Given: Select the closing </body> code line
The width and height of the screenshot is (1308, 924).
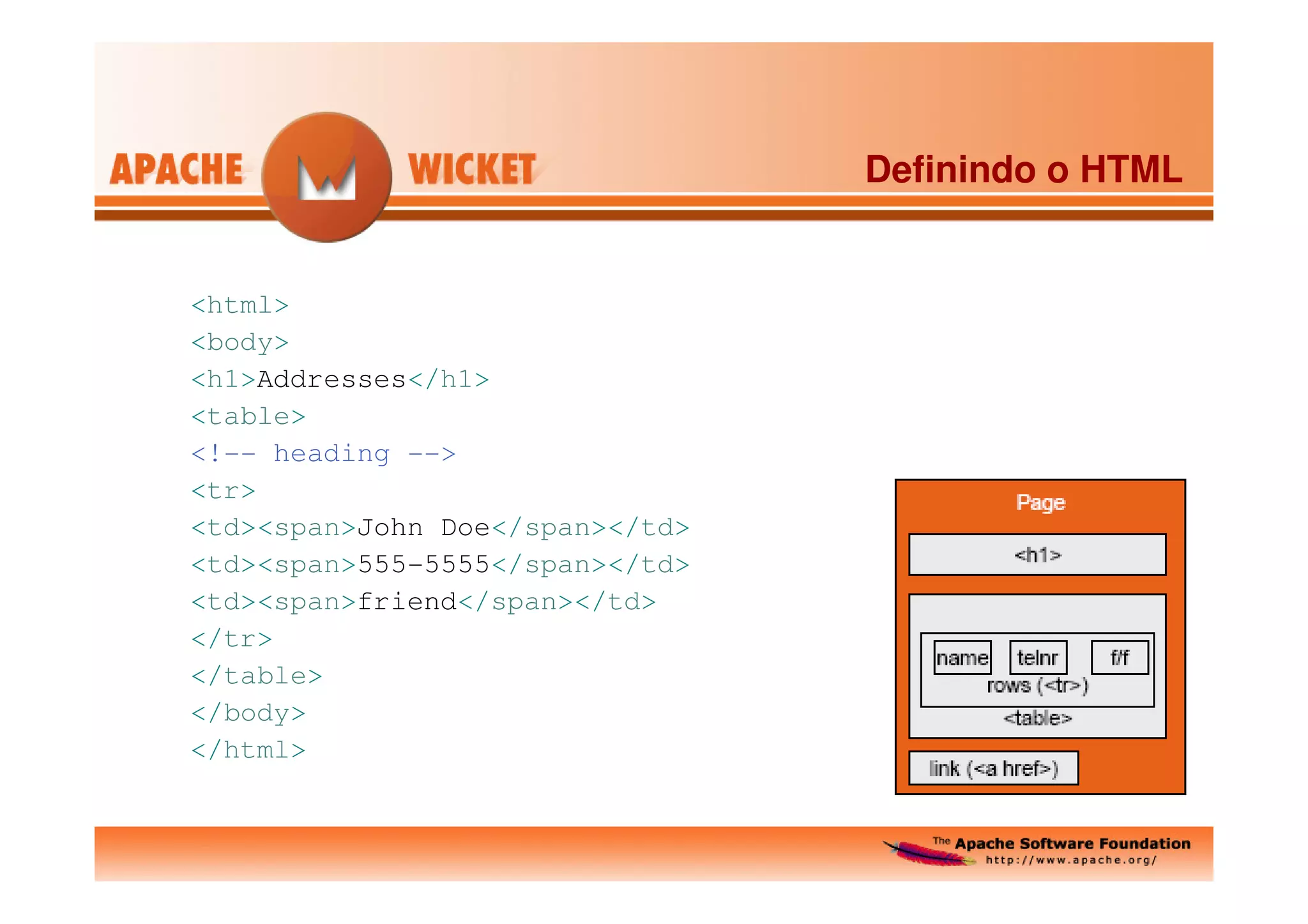Looking at the screenshot, I should coord(248,713).
